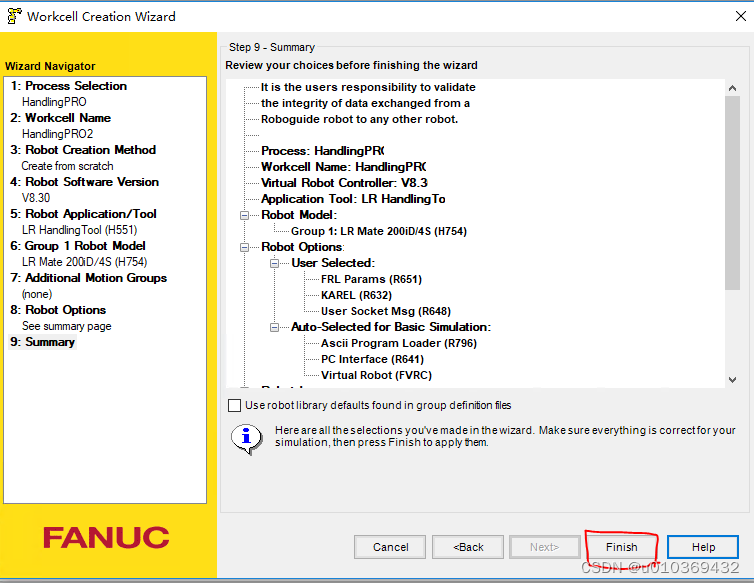Select the Process: HandlingPRO summary row

pos(323,151)
